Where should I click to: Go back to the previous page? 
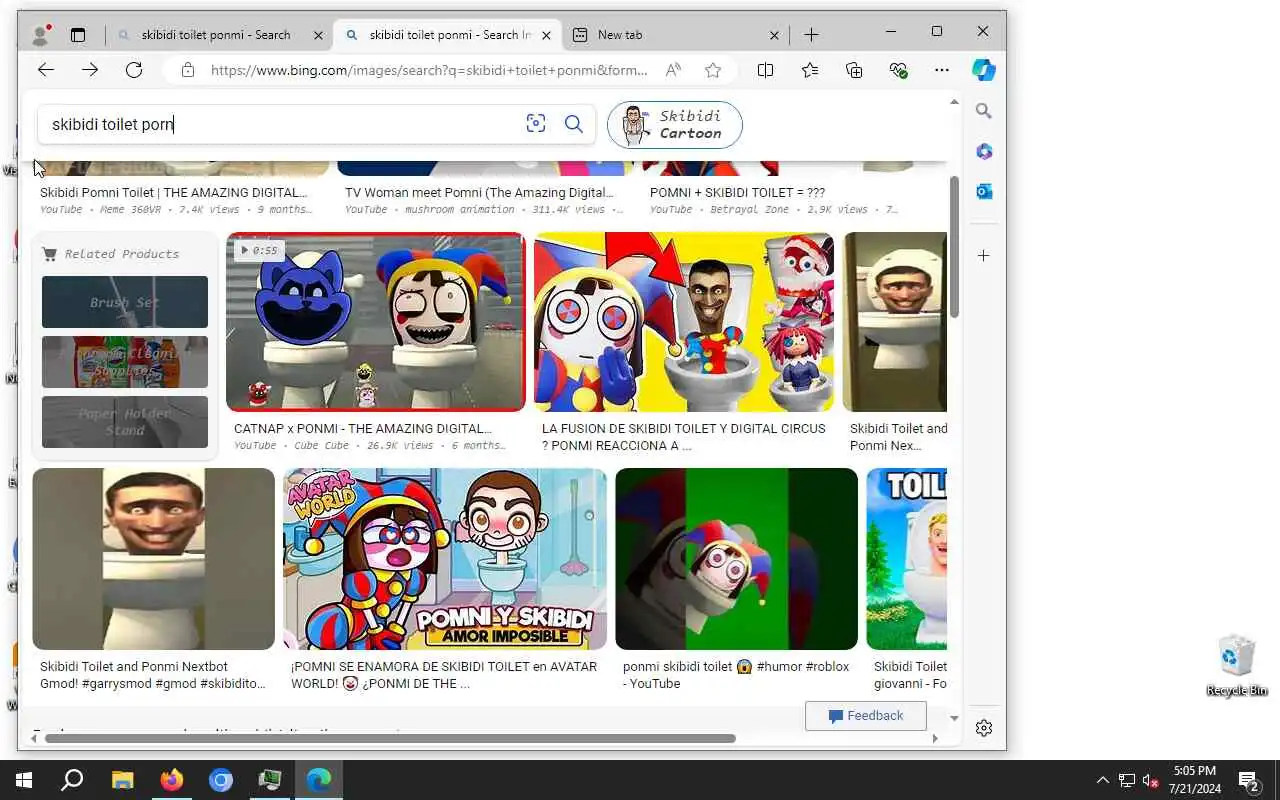click(46, 70)
